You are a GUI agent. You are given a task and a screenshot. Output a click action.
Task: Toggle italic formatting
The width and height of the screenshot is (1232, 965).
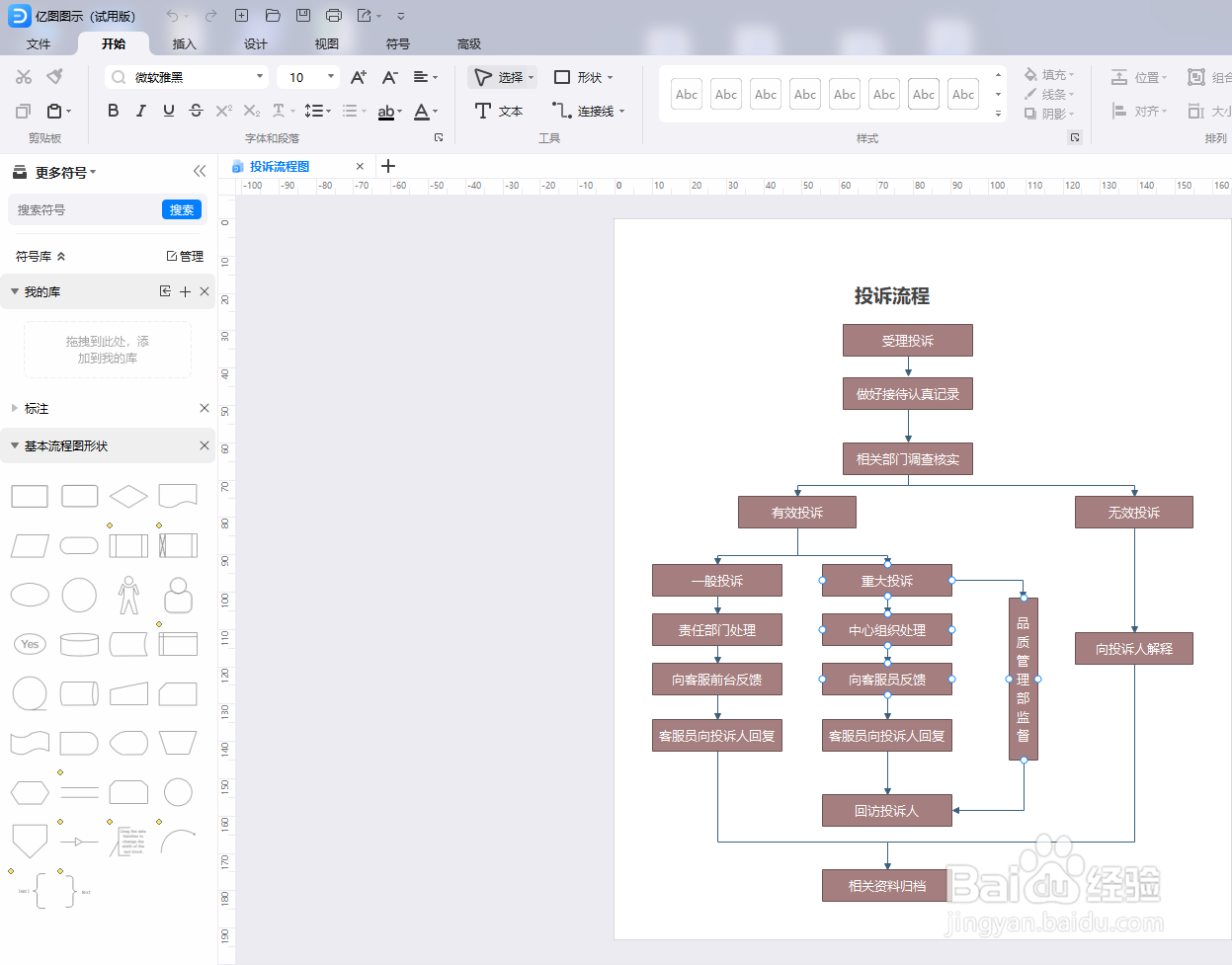[141, 111]
